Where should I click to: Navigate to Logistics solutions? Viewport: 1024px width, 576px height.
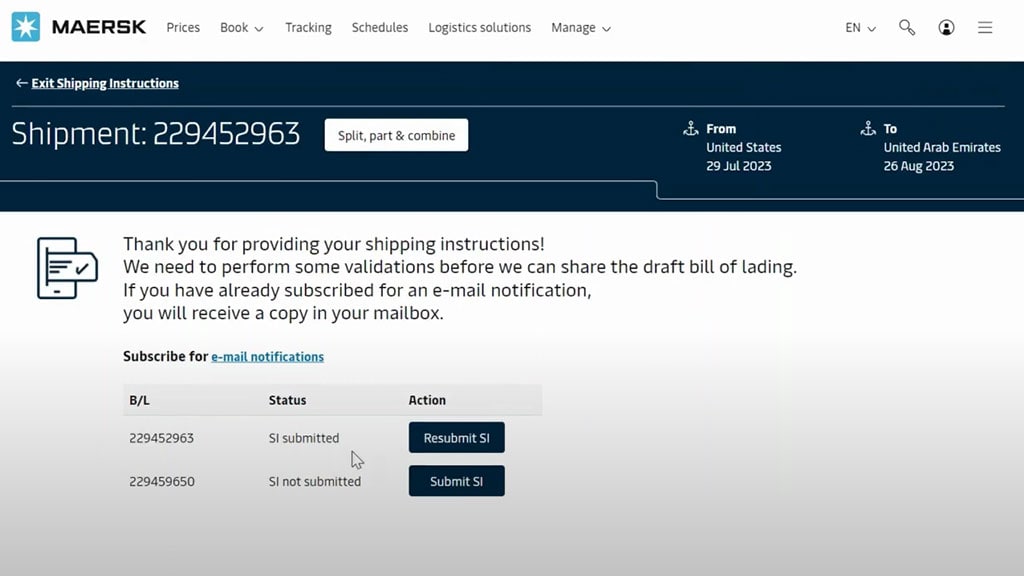tap(479, 28)
